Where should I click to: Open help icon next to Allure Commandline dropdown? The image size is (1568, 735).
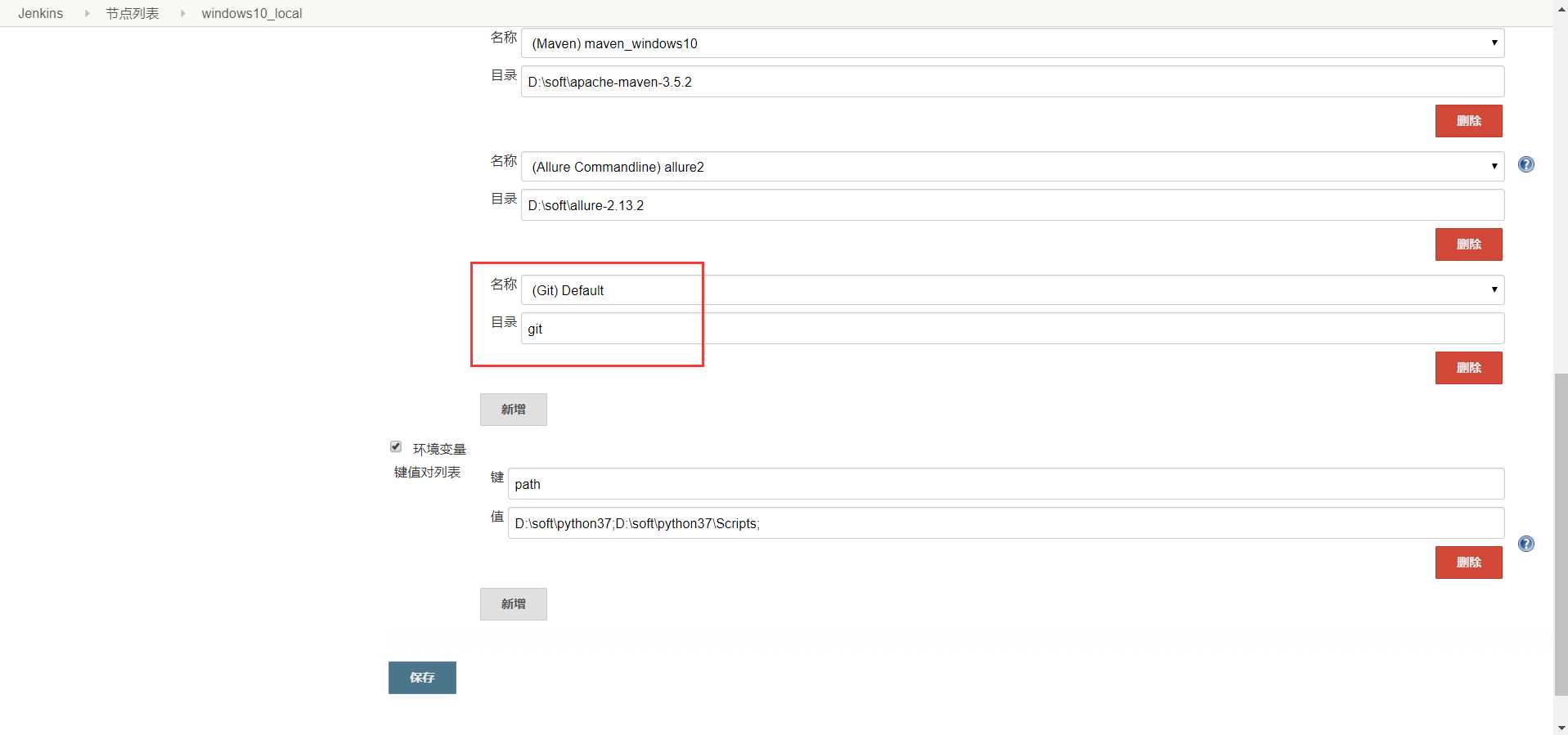(1525, 164)
